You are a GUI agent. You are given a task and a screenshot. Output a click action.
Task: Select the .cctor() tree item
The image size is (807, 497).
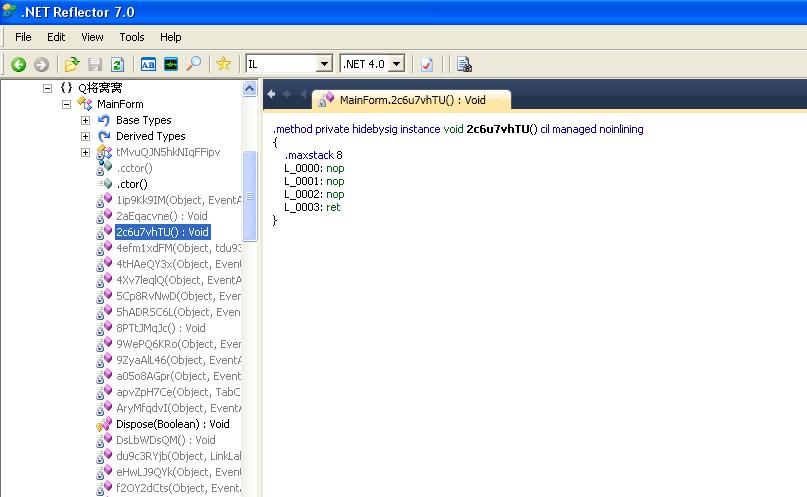click(134, 168)
